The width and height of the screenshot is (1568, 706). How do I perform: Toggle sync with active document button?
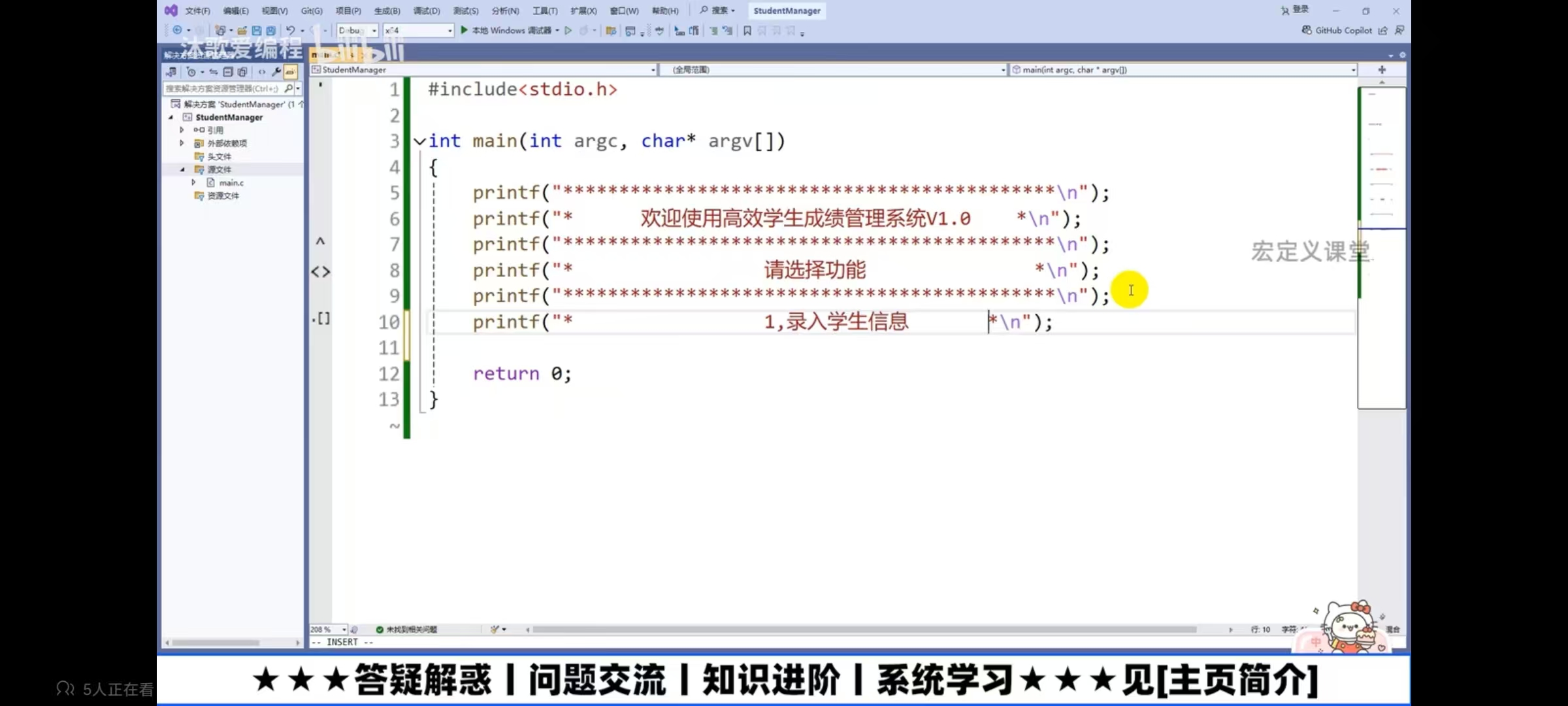[214, 72]
